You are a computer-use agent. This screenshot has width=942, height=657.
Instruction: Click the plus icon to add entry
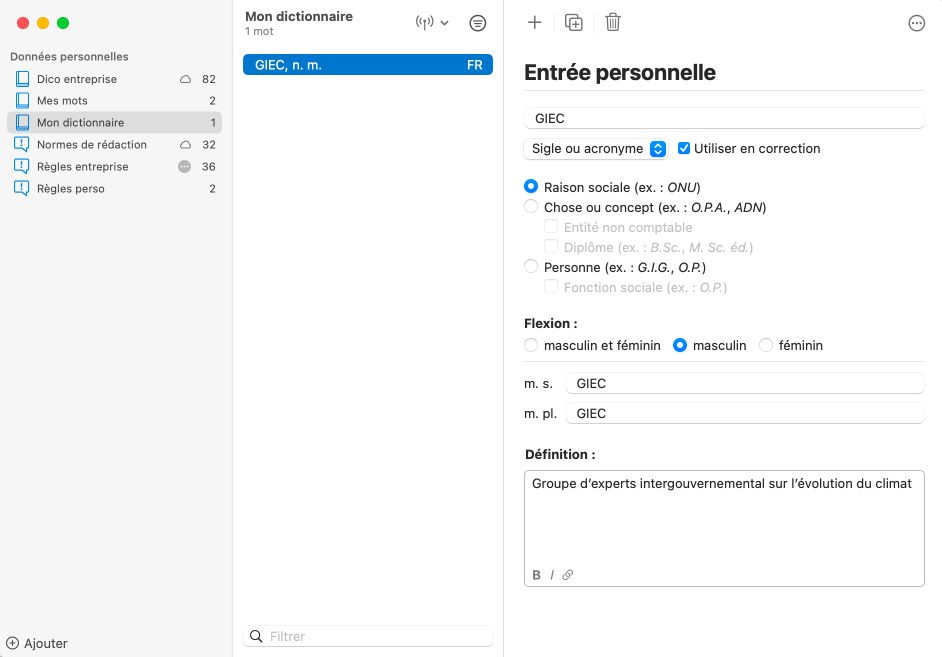(534, 23)
